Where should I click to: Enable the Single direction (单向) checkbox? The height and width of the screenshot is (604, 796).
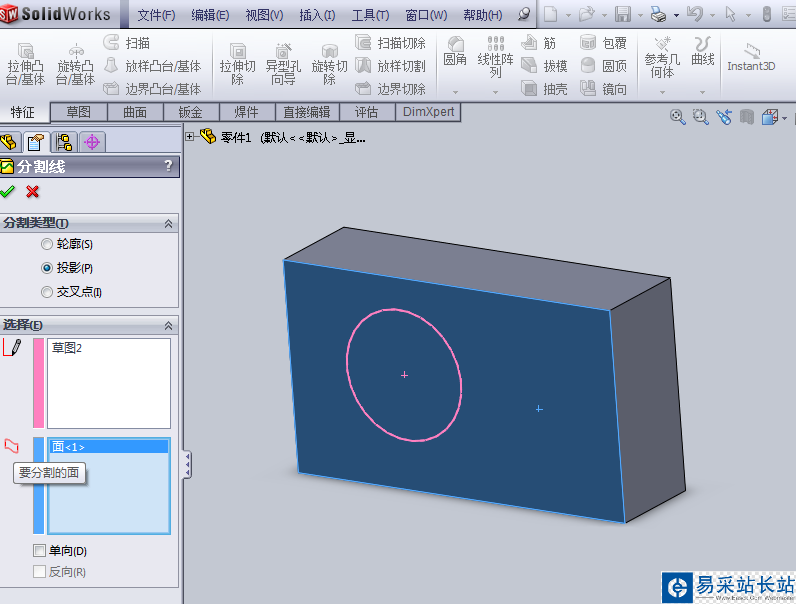click(39, 550)
